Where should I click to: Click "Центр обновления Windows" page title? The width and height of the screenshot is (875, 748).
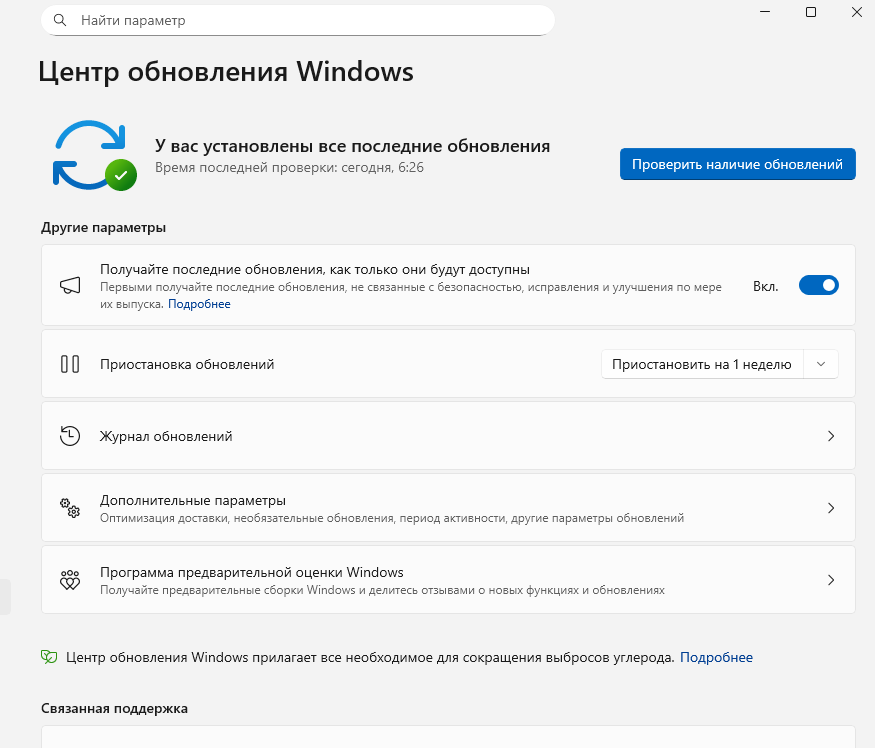226,72
